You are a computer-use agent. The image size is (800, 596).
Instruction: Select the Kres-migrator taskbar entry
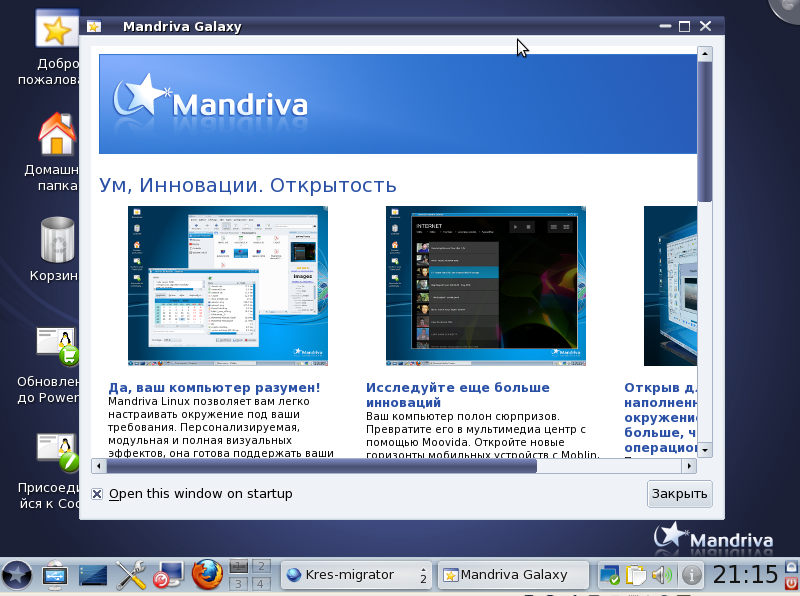356,575
